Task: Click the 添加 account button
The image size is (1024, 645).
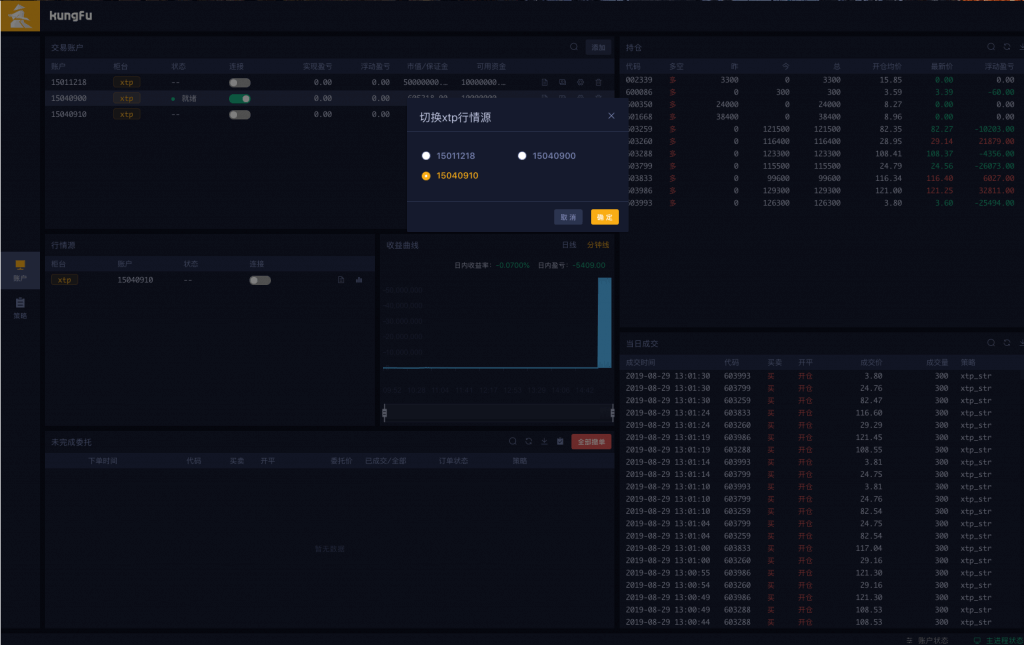Action: click(x=598, y=47)
